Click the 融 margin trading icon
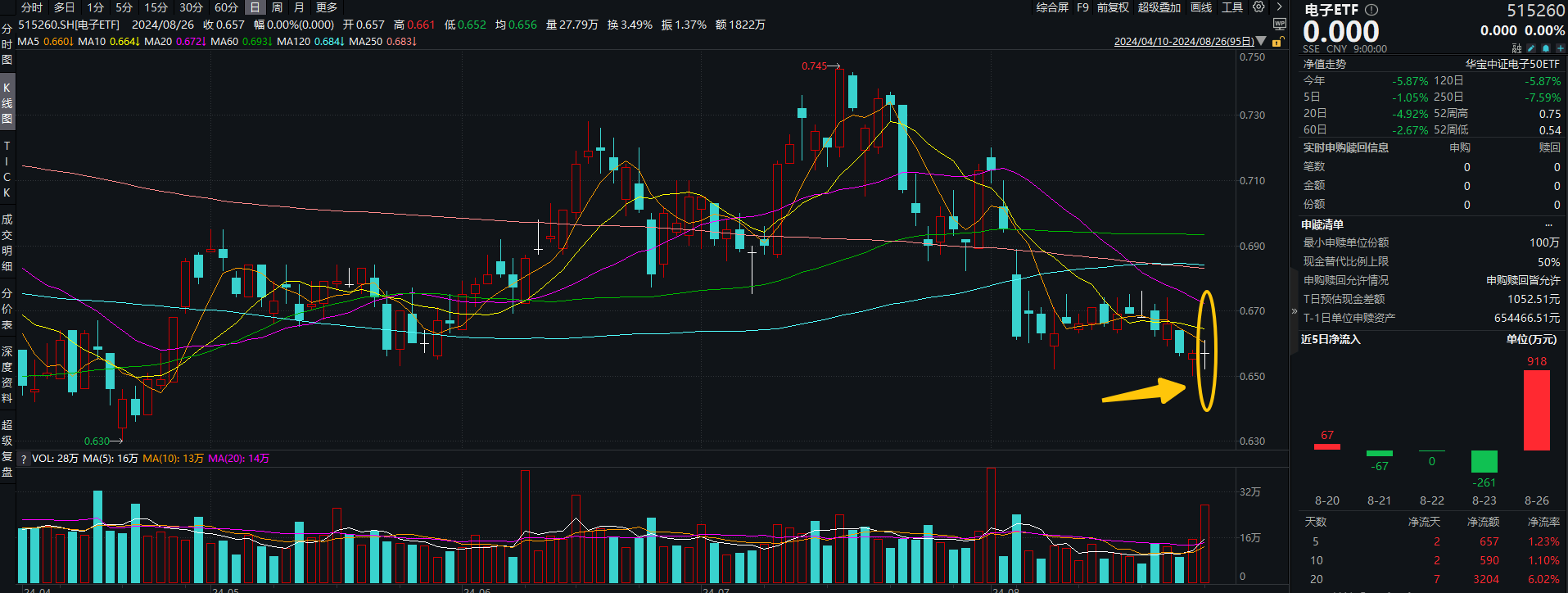Screen dimensions: 1568x593 click(1516, 48)
